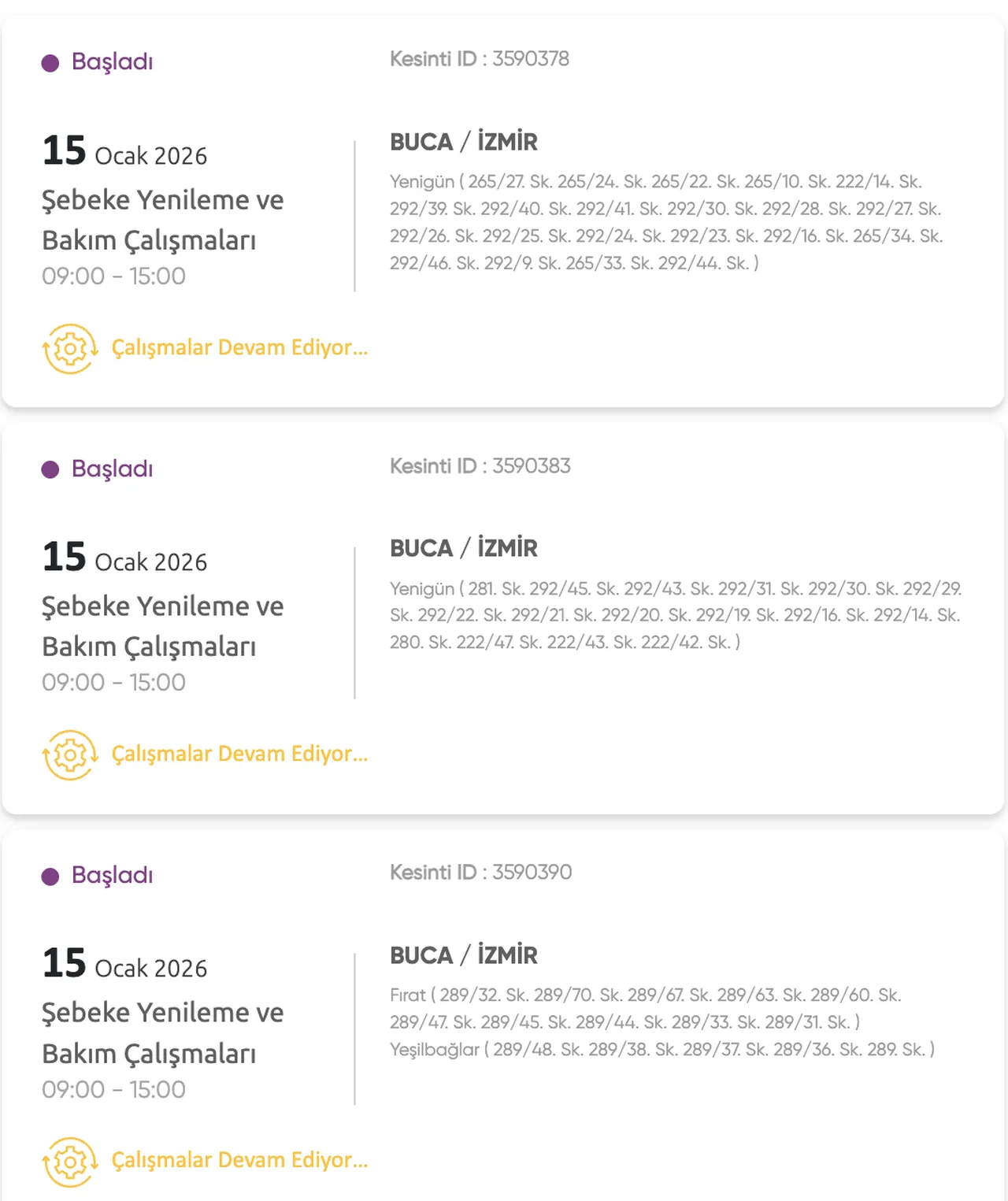Click the purple status dot for outage 3590383
The image size is (1008, 1201).
click(50, 469)
